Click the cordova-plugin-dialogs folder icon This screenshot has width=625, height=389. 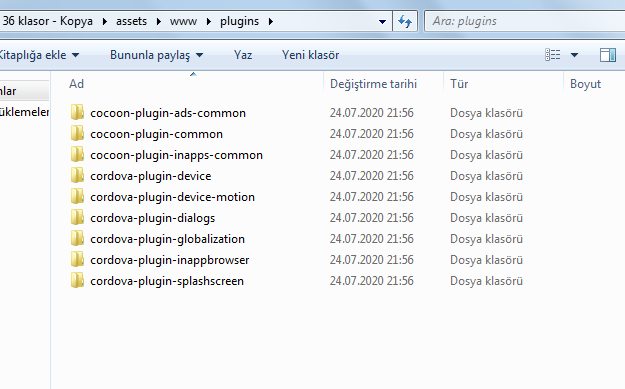(x=77, y=218)
